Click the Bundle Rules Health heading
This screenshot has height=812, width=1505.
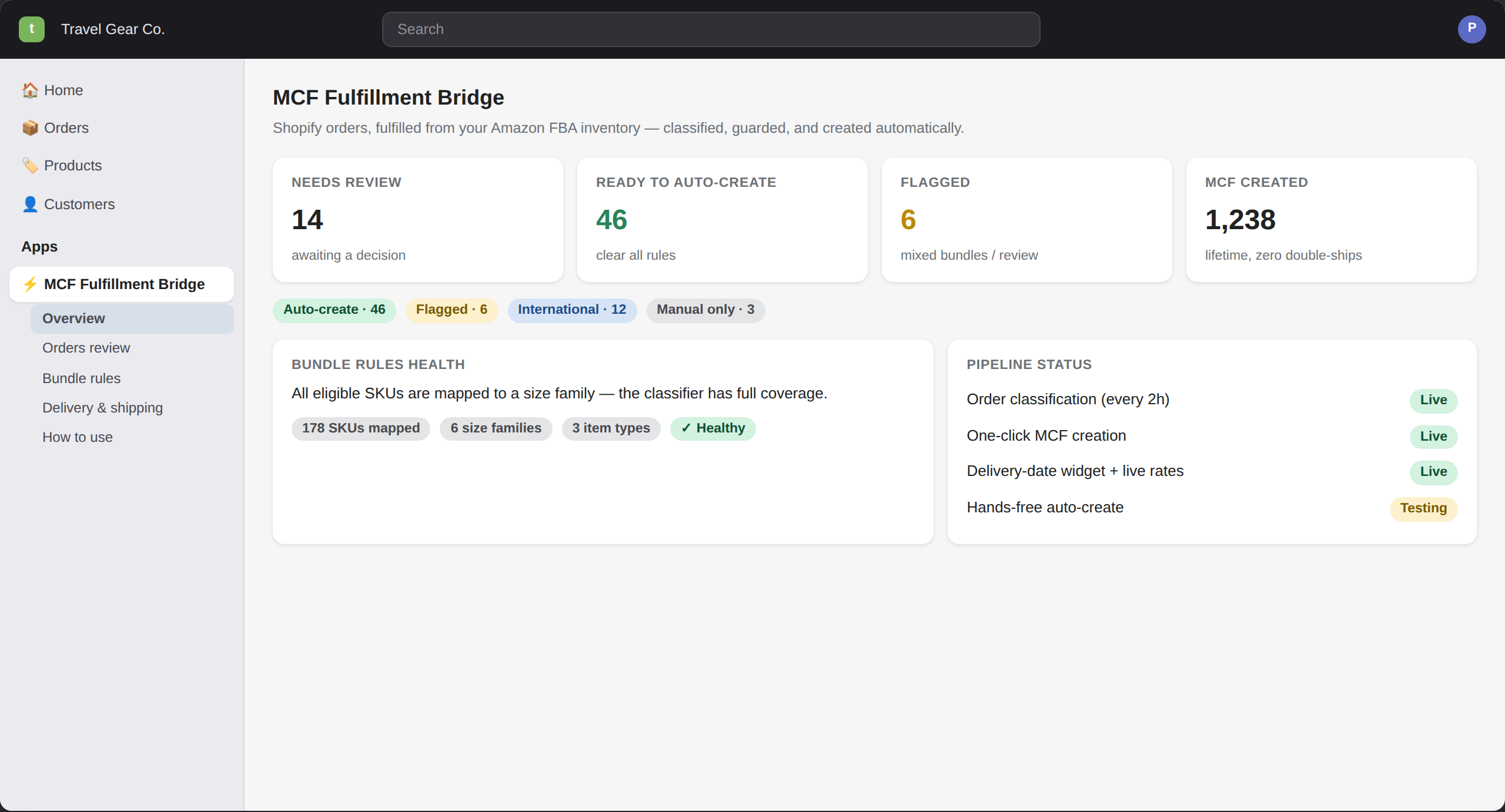[x=378, y=365]
